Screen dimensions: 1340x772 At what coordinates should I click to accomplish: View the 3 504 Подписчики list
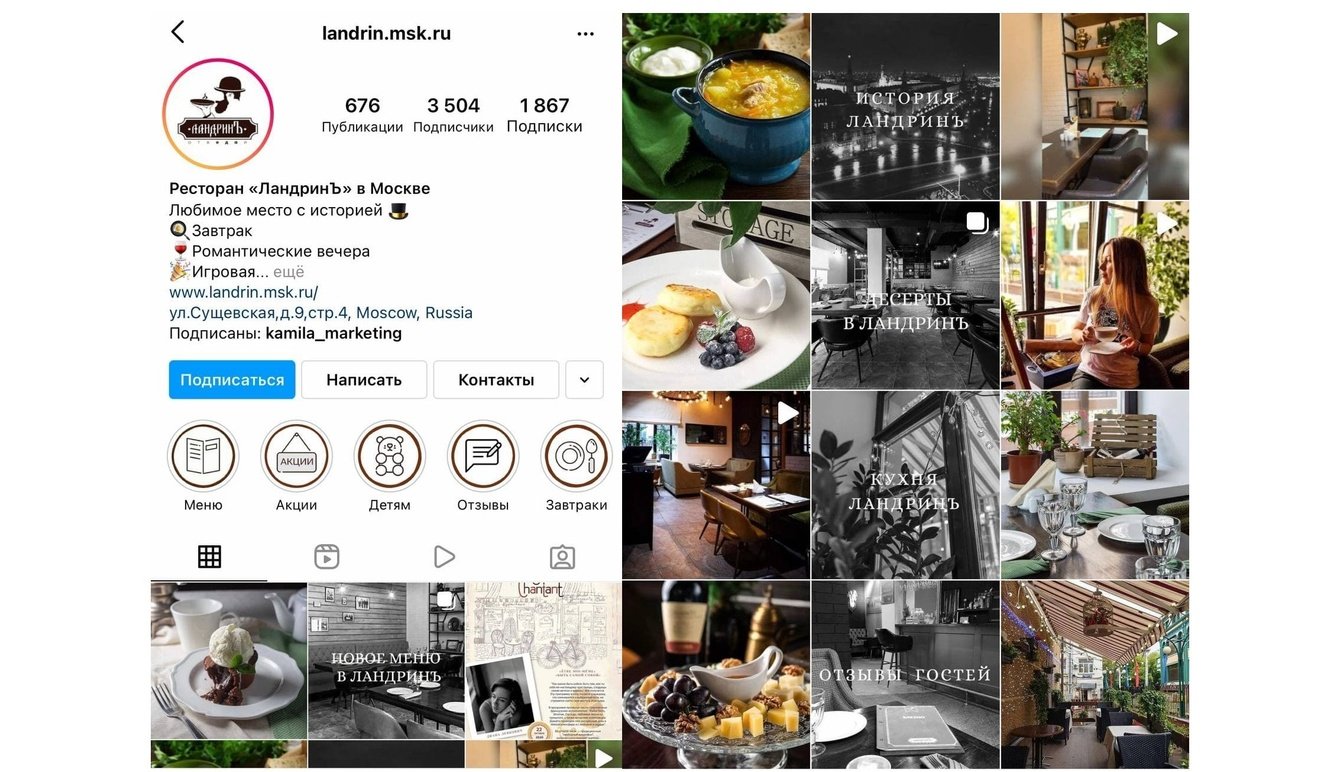[x=453, y=115]
